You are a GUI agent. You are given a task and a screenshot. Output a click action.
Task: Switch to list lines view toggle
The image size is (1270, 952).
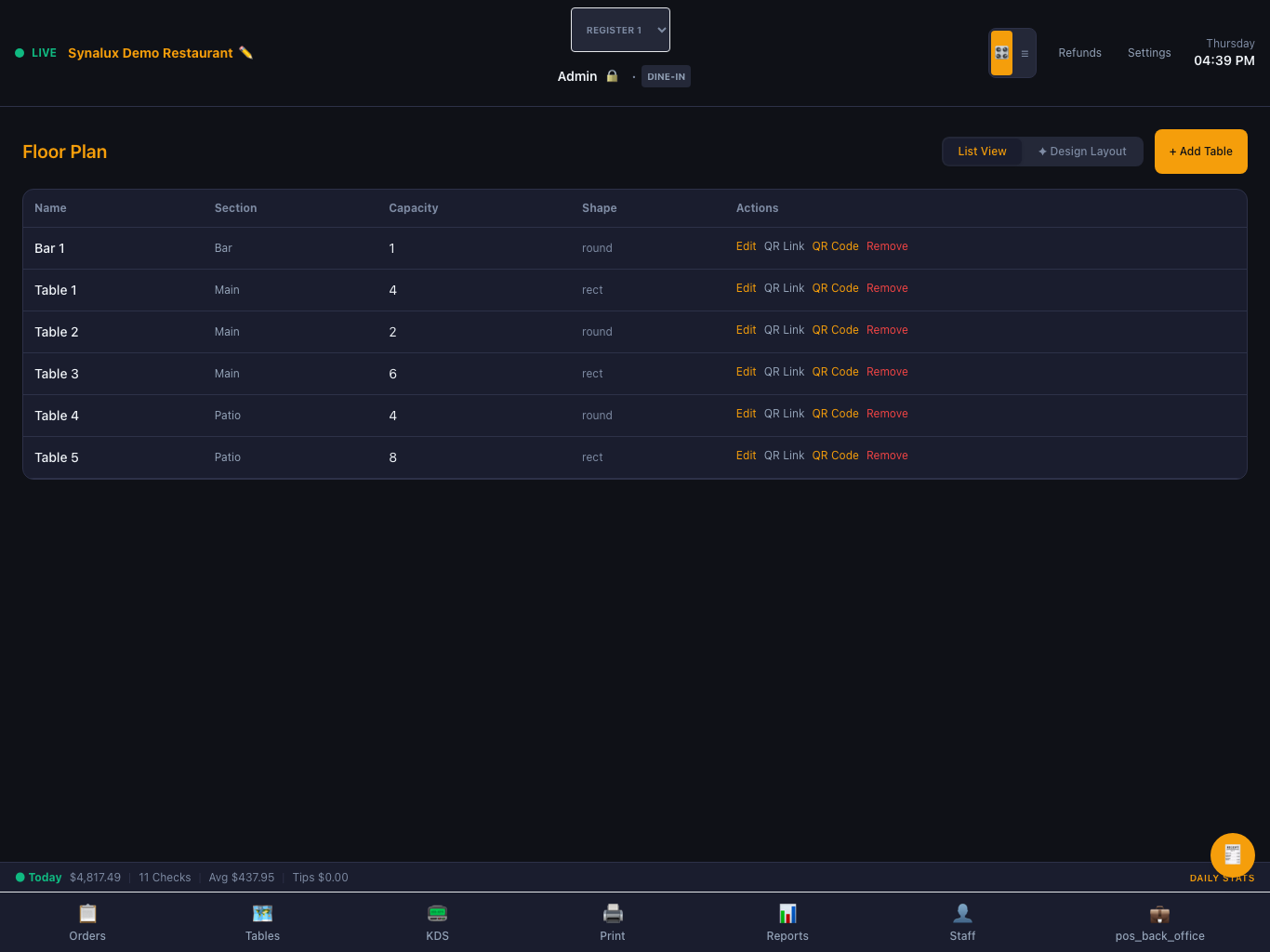click(x=1025, y=53)
